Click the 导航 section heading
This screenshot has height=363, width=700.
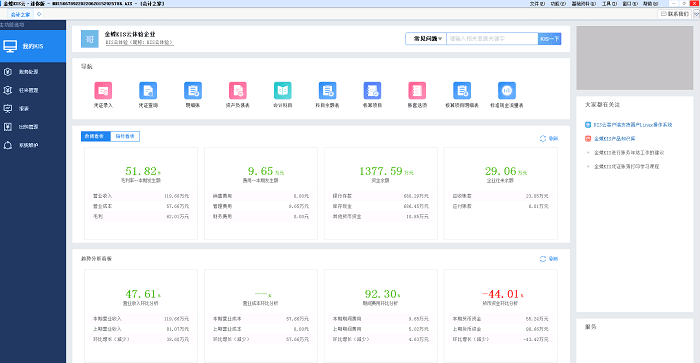point(87,67)
